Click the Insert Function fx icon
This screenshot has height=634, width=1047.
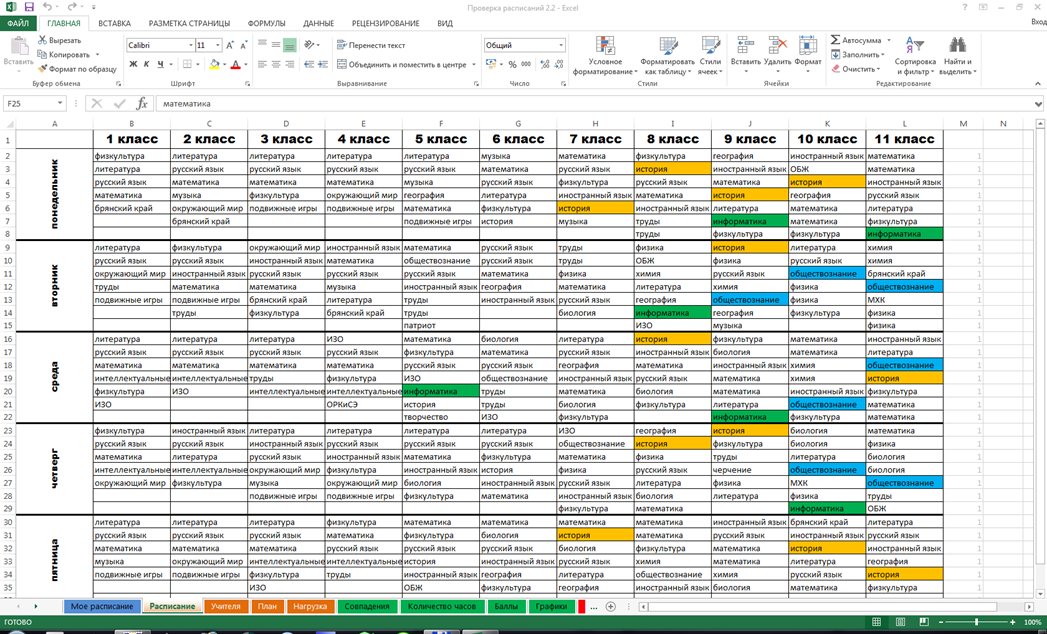(x=142, y=103)
